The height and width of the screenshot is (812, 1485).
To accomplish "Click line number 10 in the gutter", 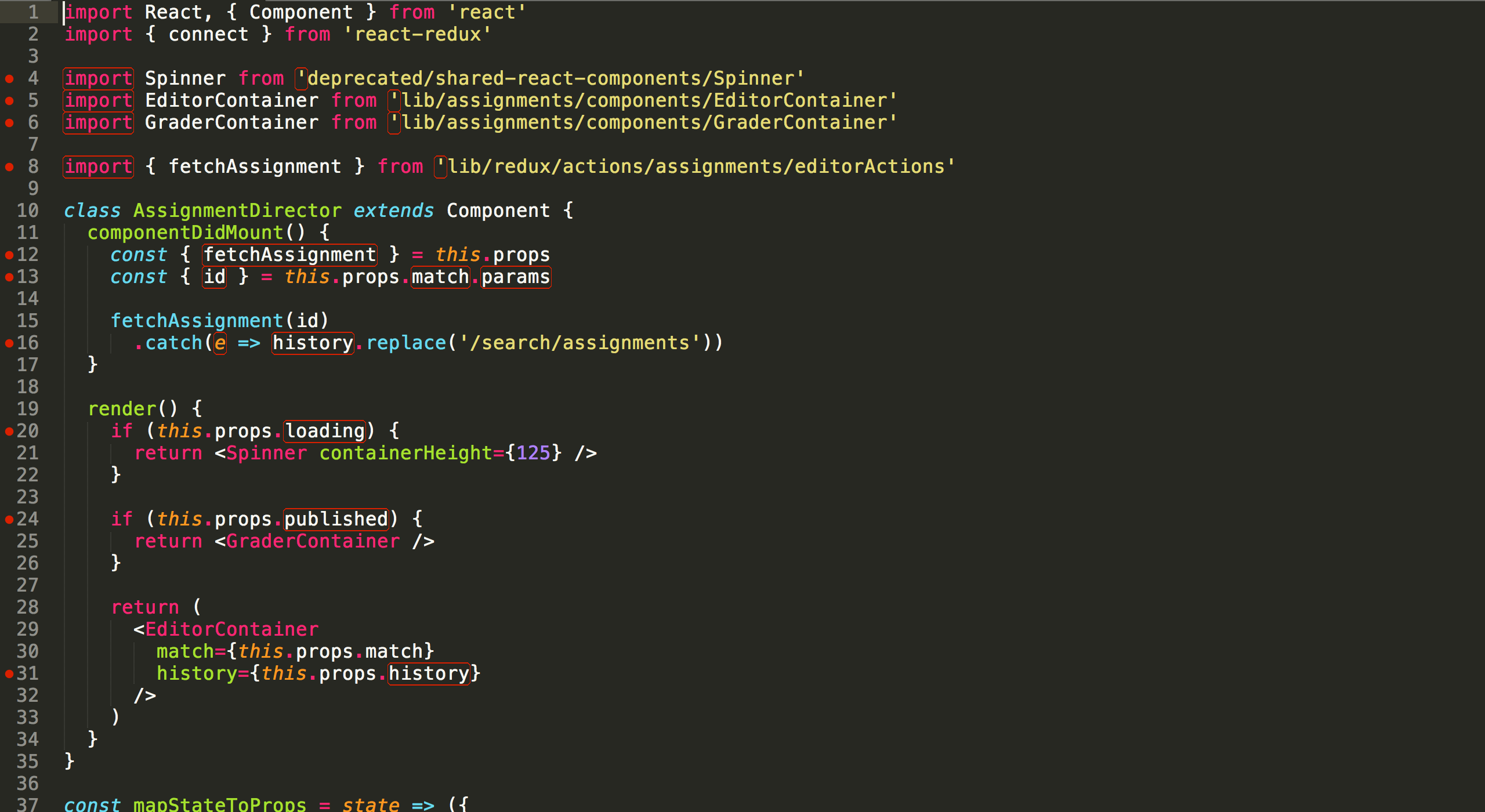I will 28,211.
